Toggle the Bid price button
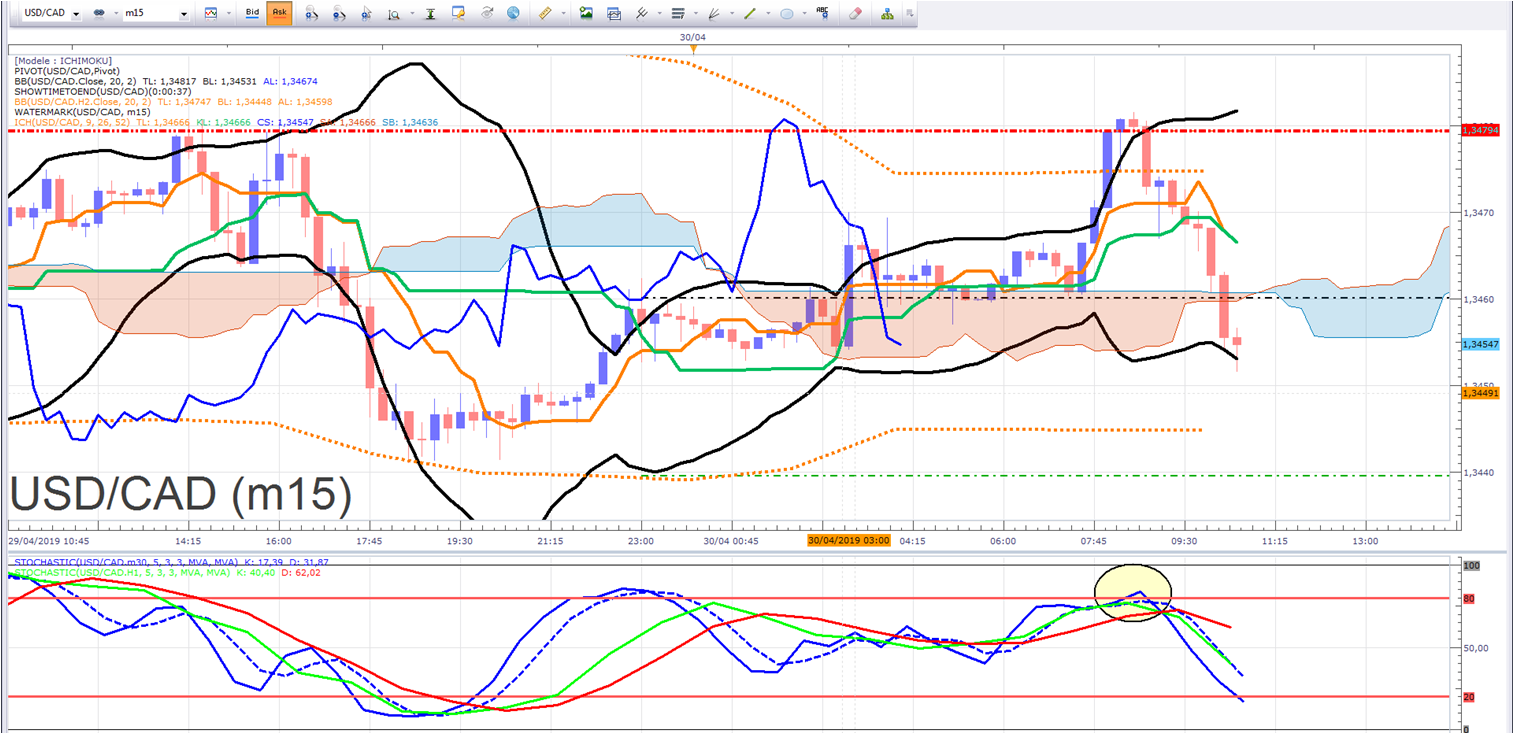The width and height of the screenshot is (1514, 734). 252,13
